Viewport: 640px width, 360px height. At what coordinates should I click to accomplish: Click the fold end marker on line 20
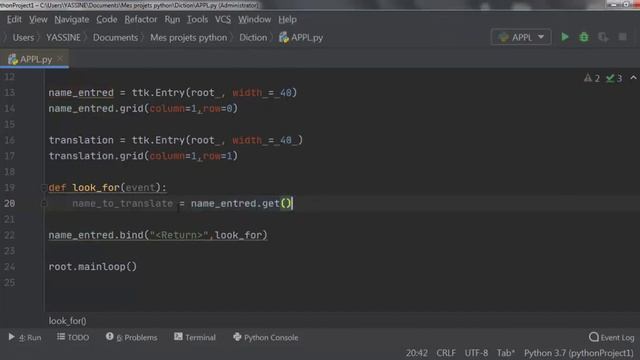click(x=44, y=203)
